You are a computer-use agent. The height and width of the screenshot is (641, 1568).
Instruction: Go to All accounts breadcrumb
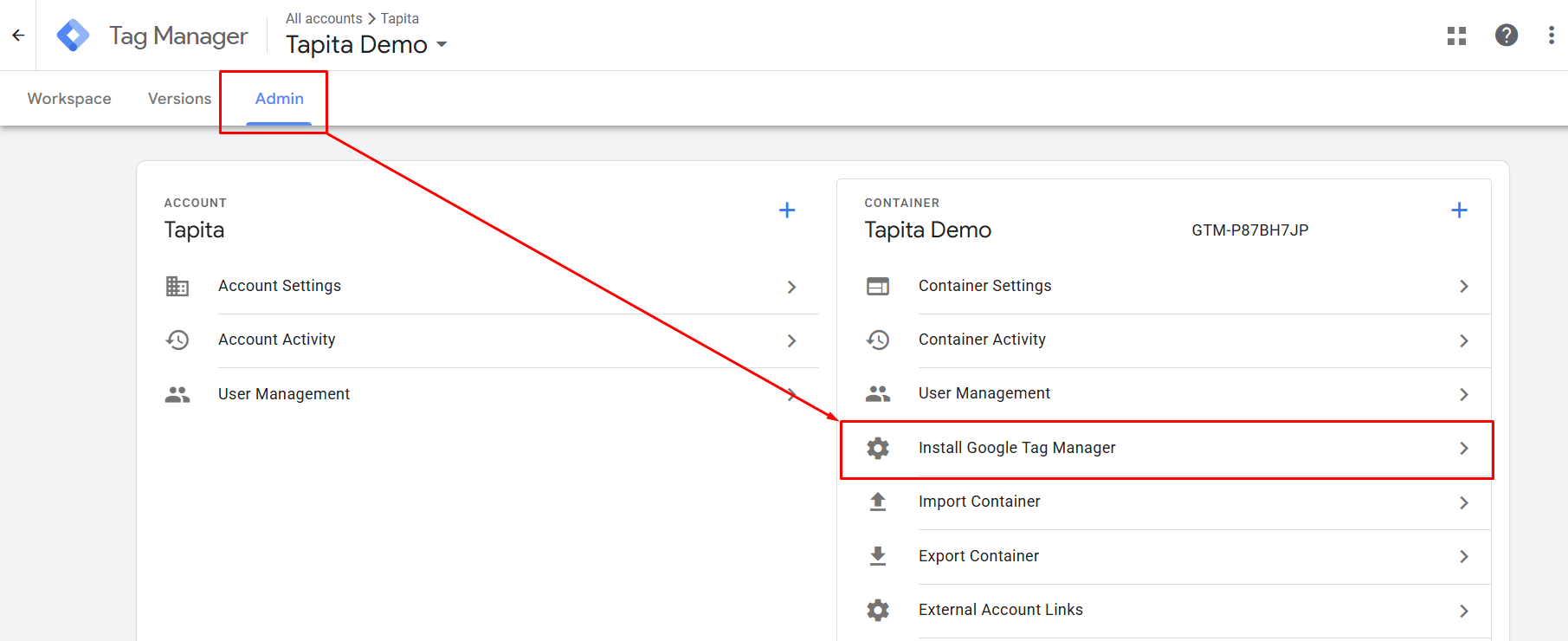point(324,18)
